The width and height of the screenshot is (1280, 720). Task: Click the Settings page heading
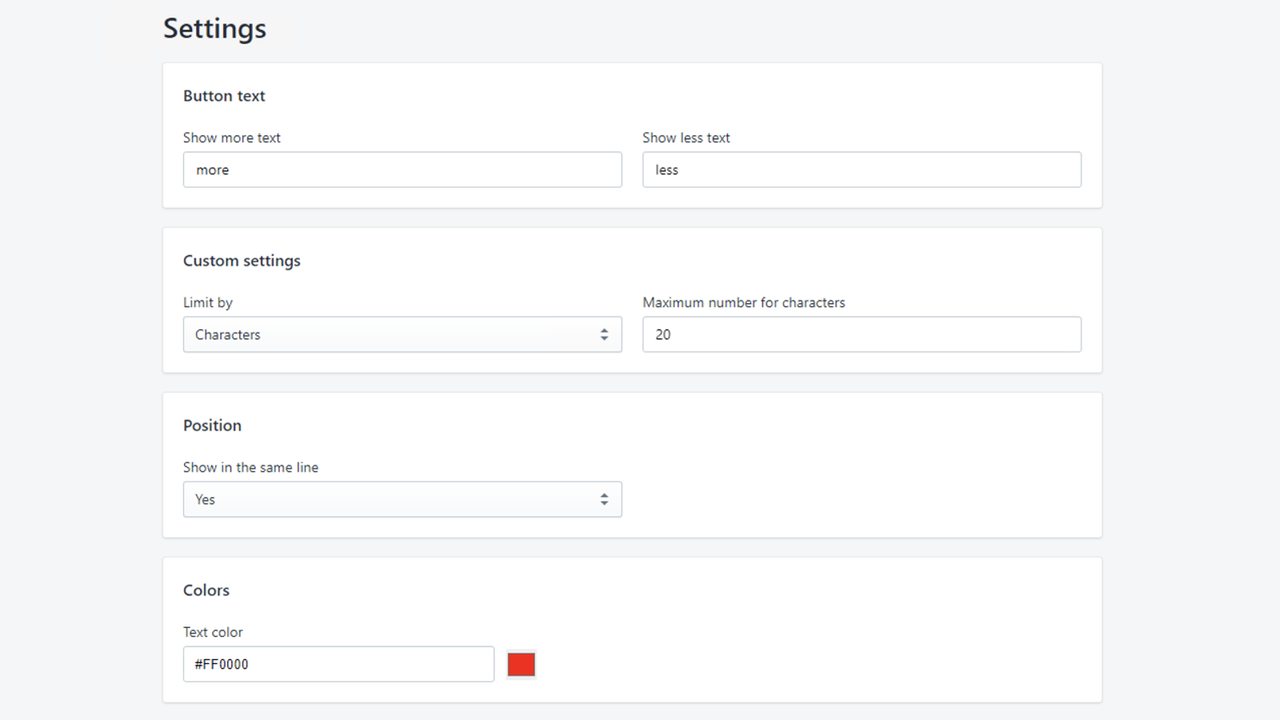pyautogui.click(x=215, y=28)
